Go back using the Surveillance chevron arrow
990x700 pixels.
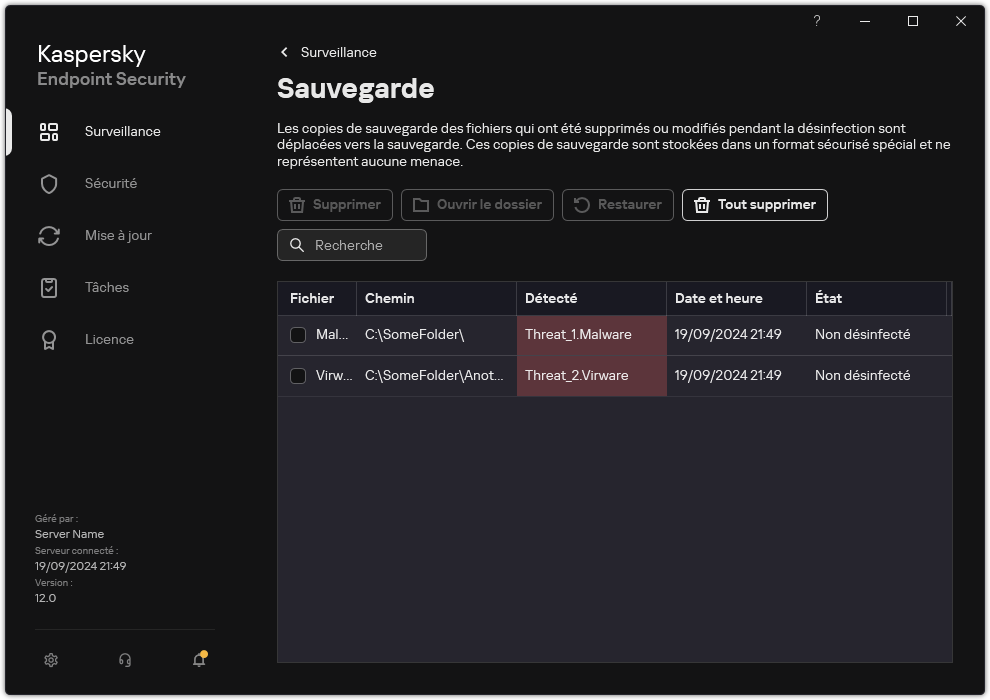pyautogui.click(x=285, y=52)
